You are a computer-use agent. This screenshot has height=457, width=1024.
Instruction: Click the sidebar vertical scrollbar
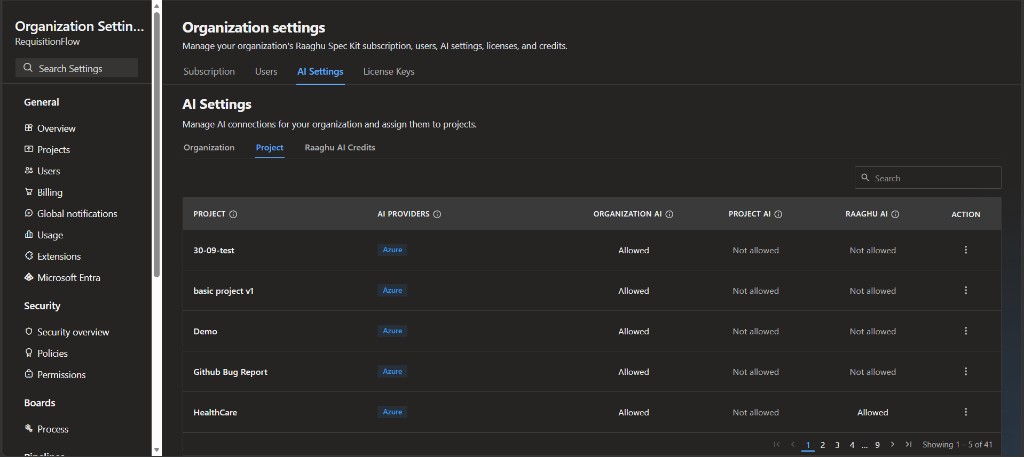click(157, 144)
